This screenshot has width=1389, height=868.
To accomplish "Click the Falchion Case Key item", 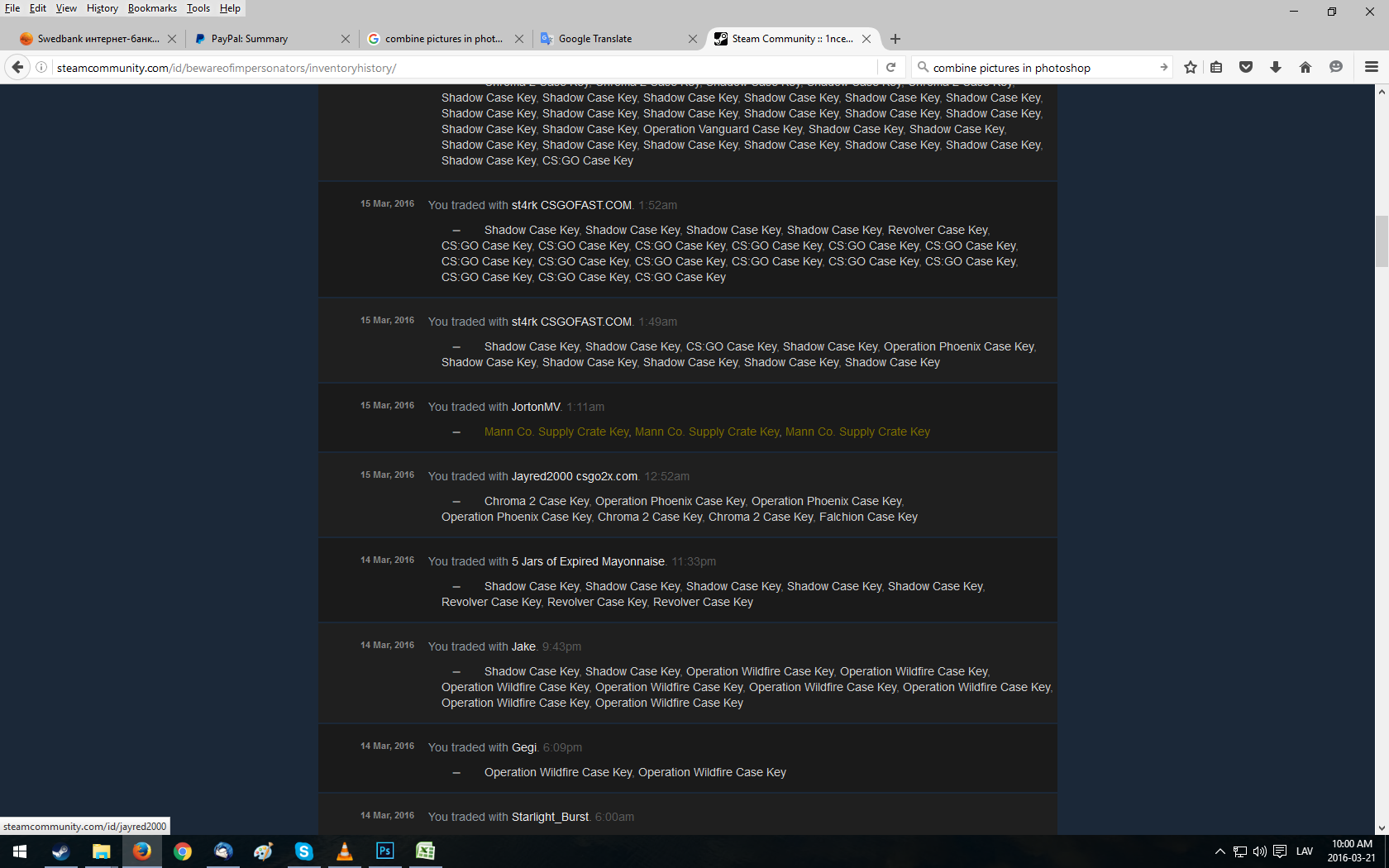I will 868,517.
